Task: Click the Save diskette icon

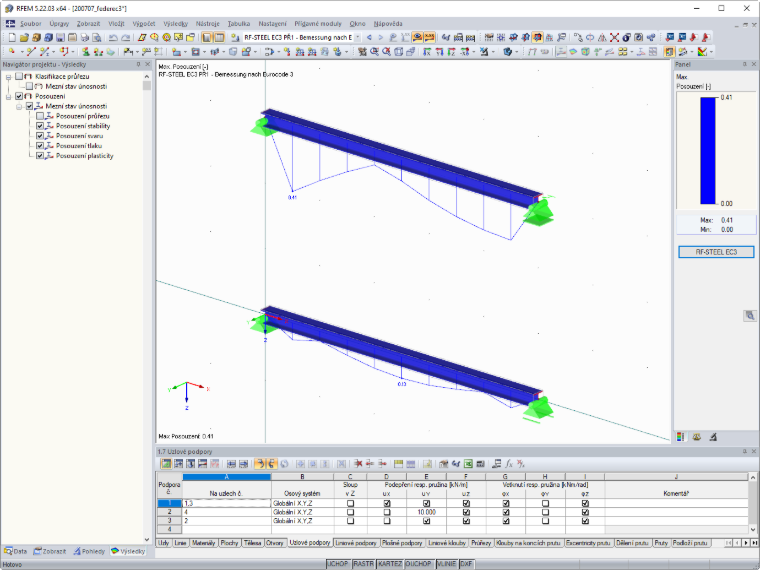Action: click(x=60, y=37)
